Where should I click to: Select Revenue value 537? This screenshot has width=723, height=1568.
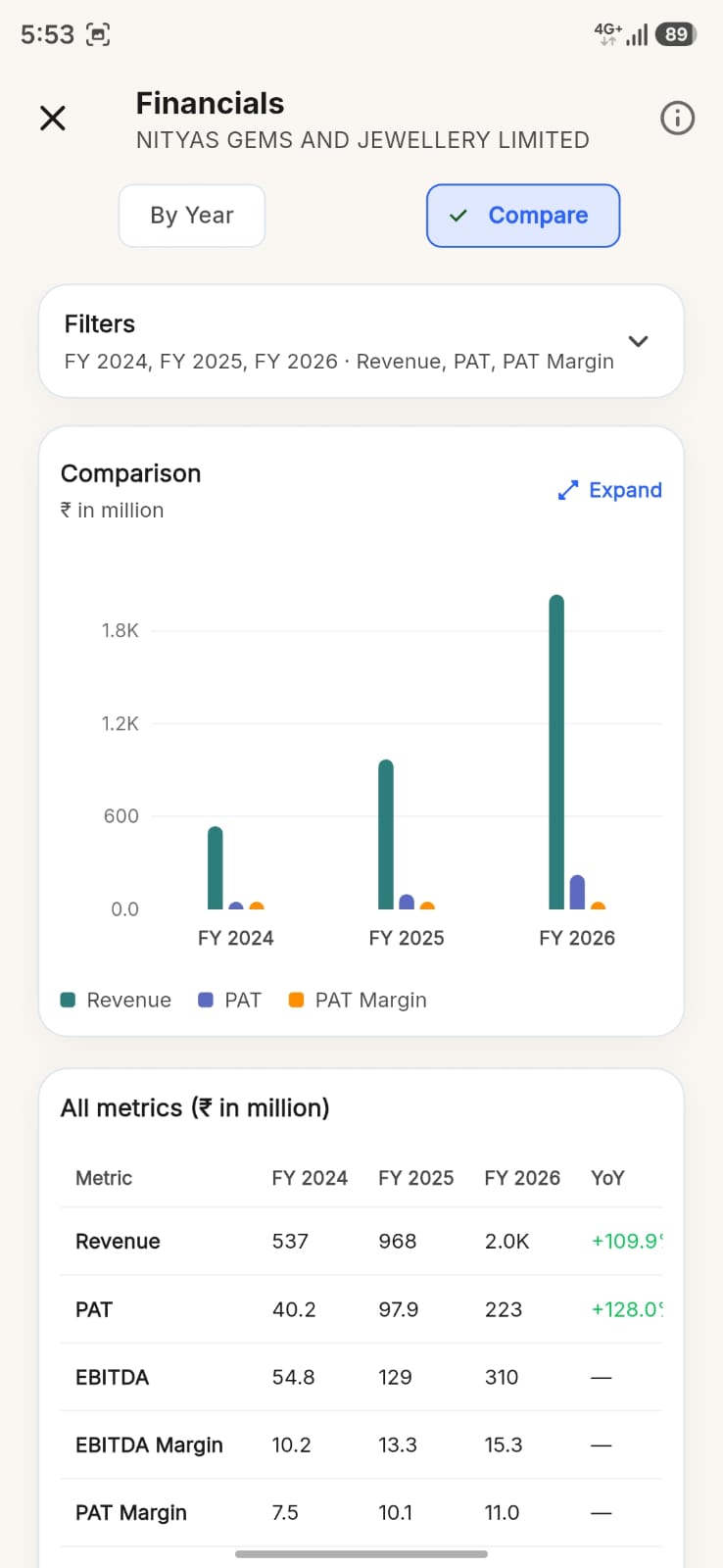point(290,1241)
